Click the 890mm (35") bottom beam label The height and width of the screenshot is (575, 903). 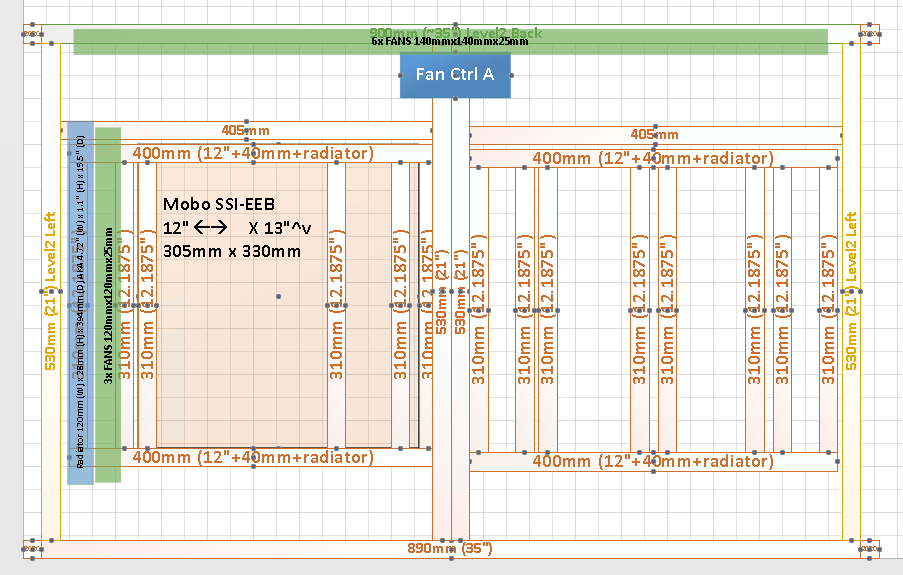(449, 549)
